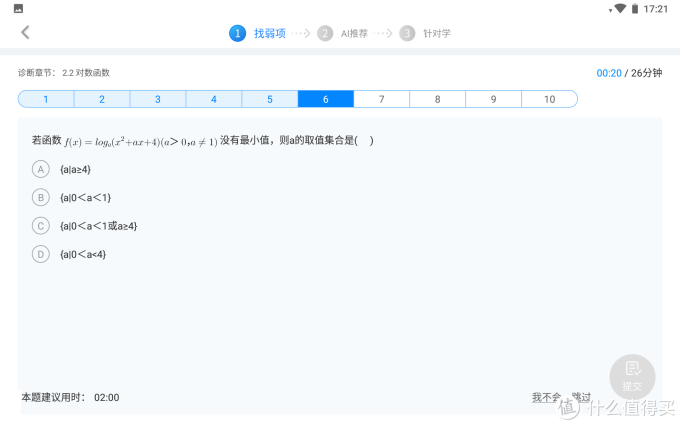
Task: Jump to question 2
Action: click(x=102, y=99)
